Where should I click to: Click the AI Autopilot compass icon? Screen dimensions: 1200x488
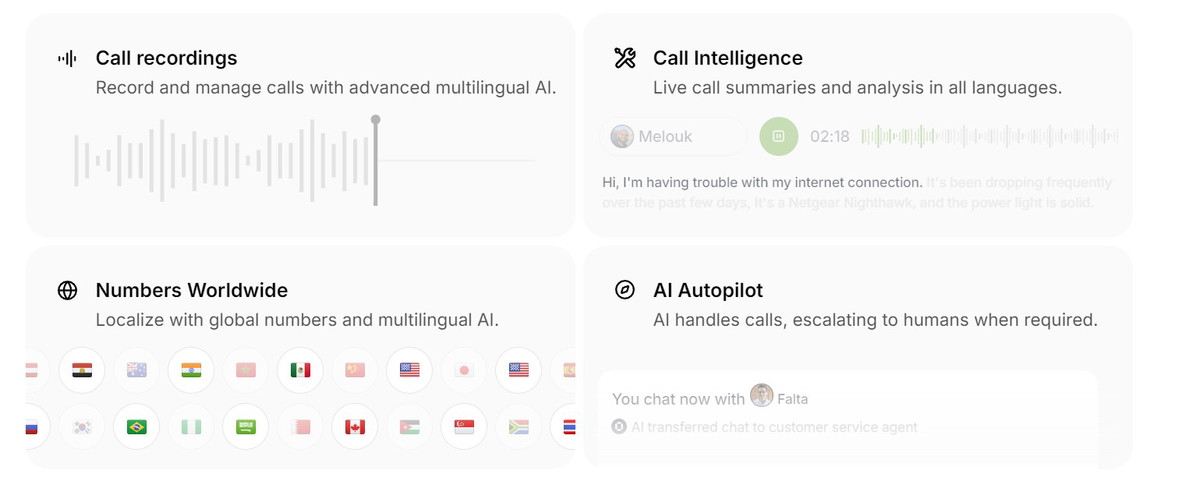click(x=625, y=290)
